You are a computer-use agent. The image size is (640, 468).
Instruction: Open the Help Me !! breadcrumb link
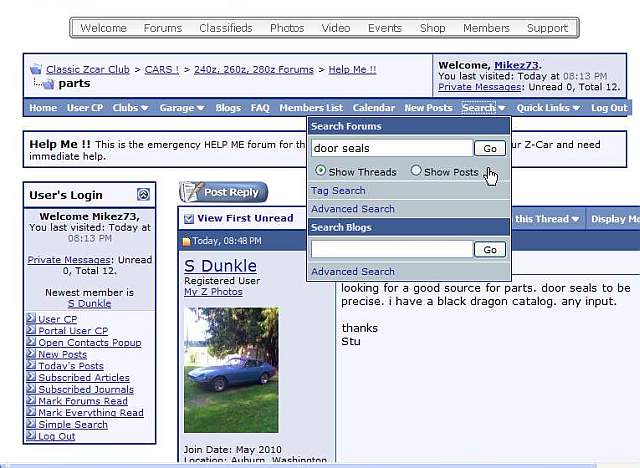click(352, 69)
